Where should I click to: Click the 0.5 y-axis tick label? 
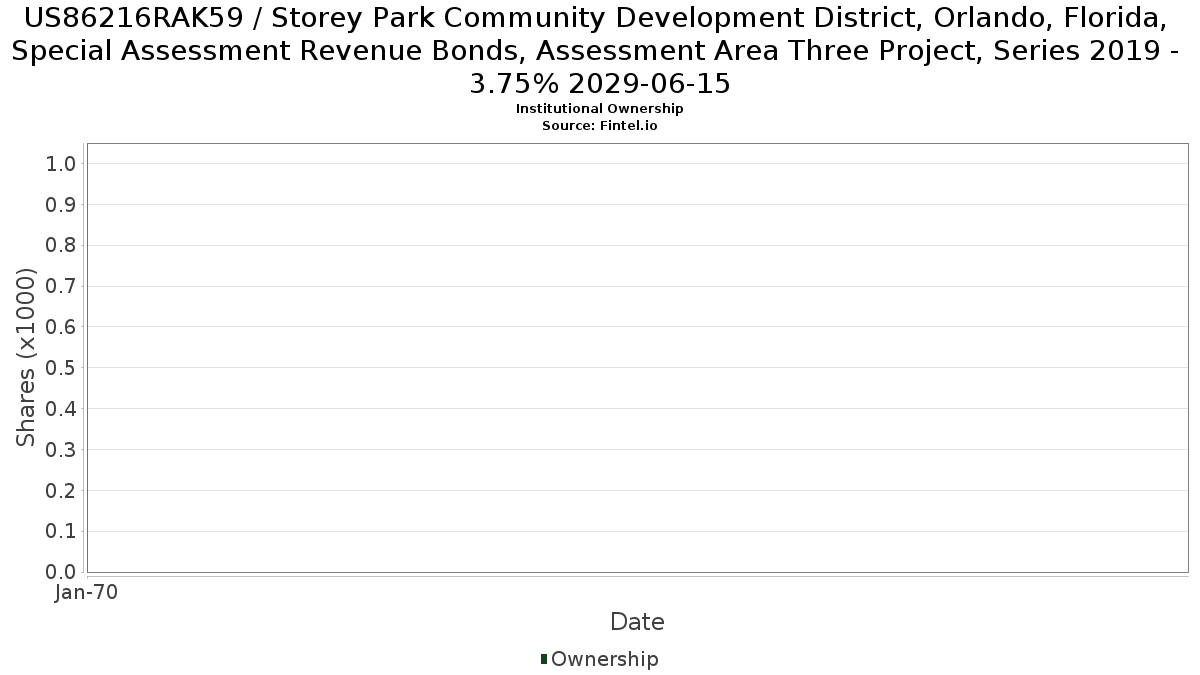61,368
